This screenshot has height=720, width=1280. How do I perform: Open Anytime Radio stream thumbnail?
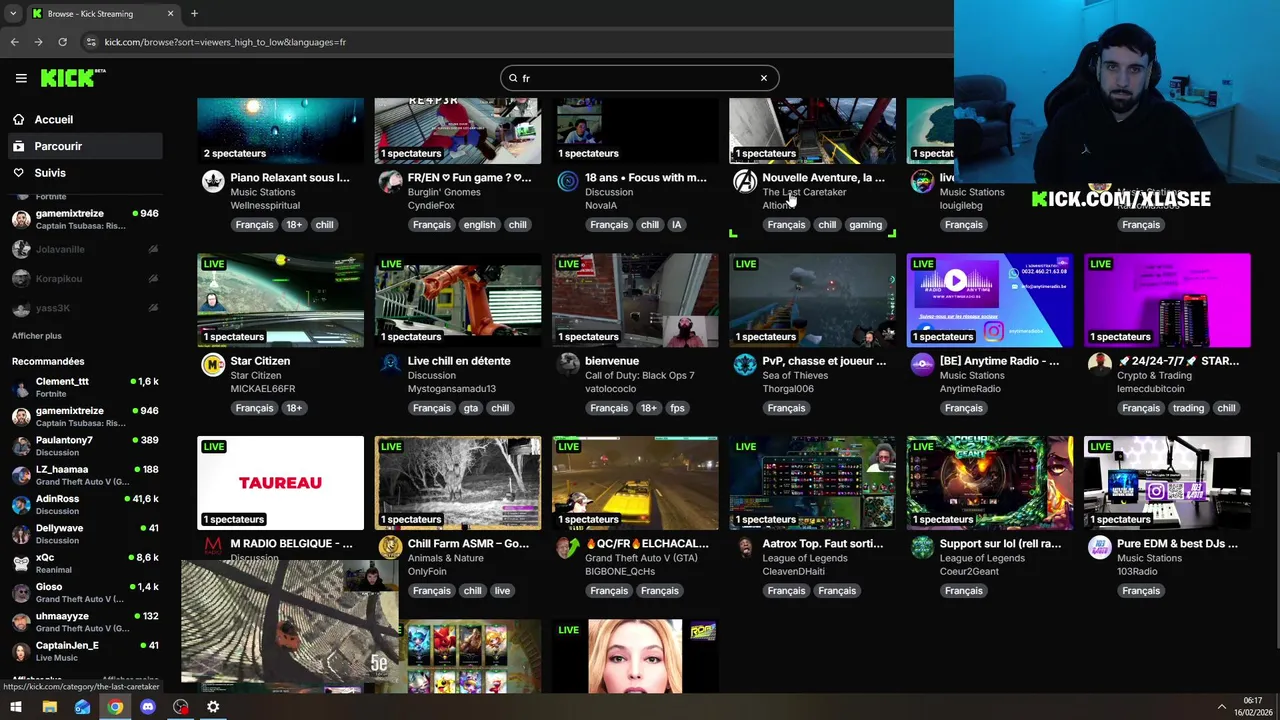[x=990, y=300]
